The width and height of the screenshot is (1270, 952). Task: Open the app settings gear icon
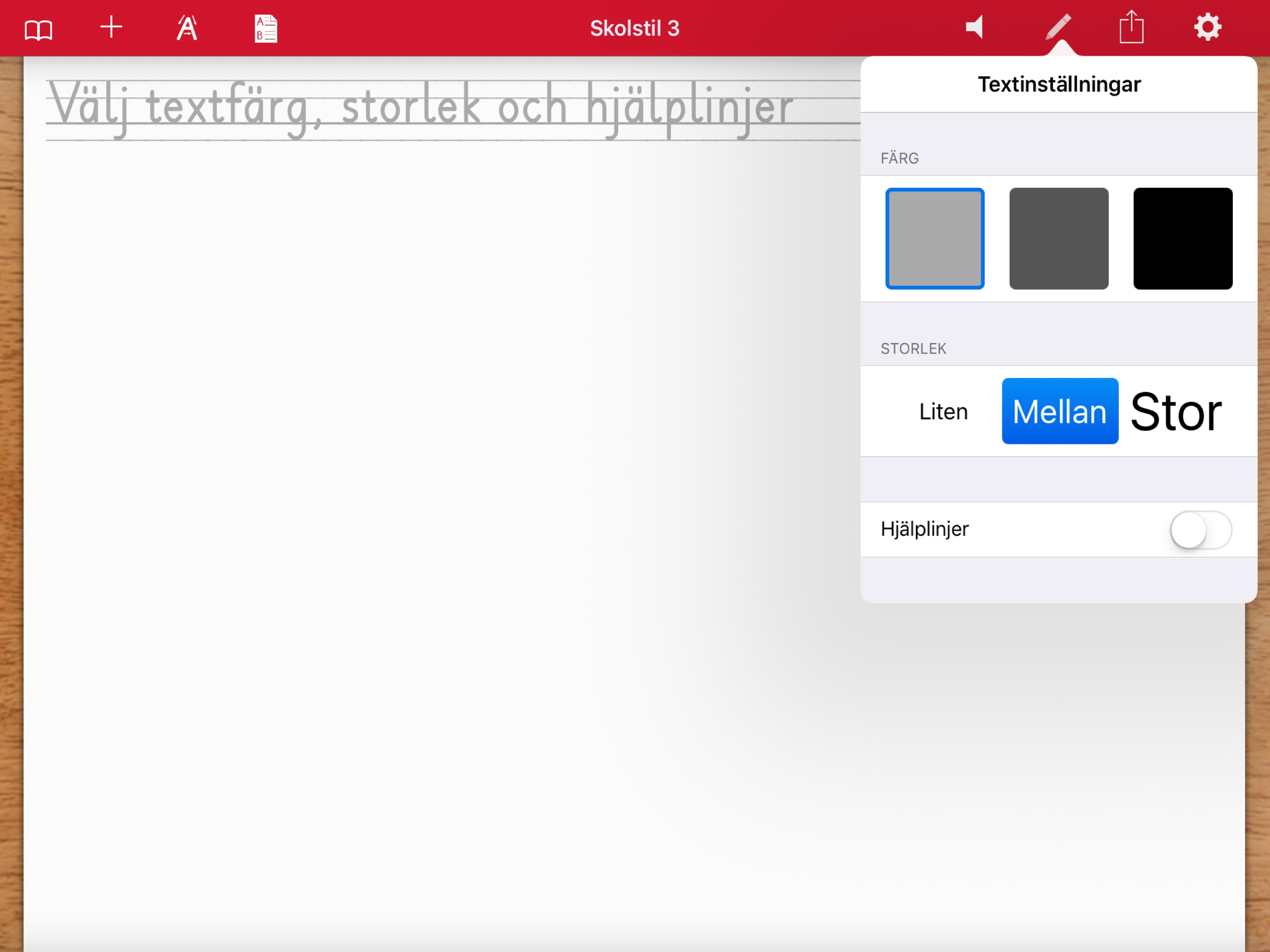(x=1207, y=27)
